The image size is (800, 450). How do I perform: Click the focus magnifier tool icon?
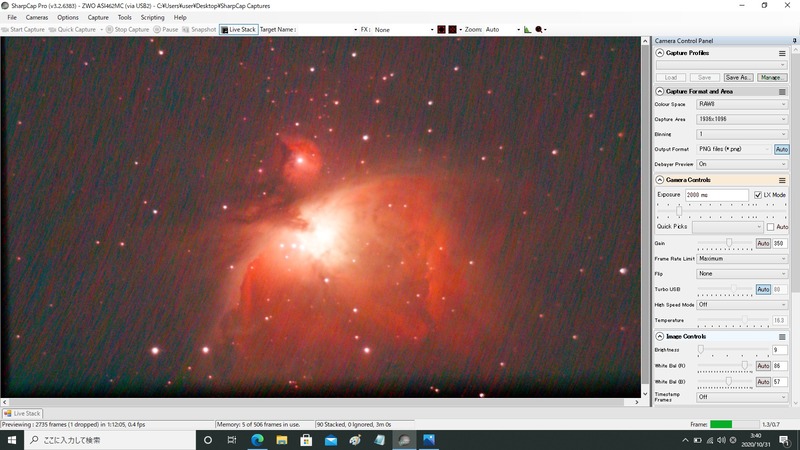click(x=539, y=30)
